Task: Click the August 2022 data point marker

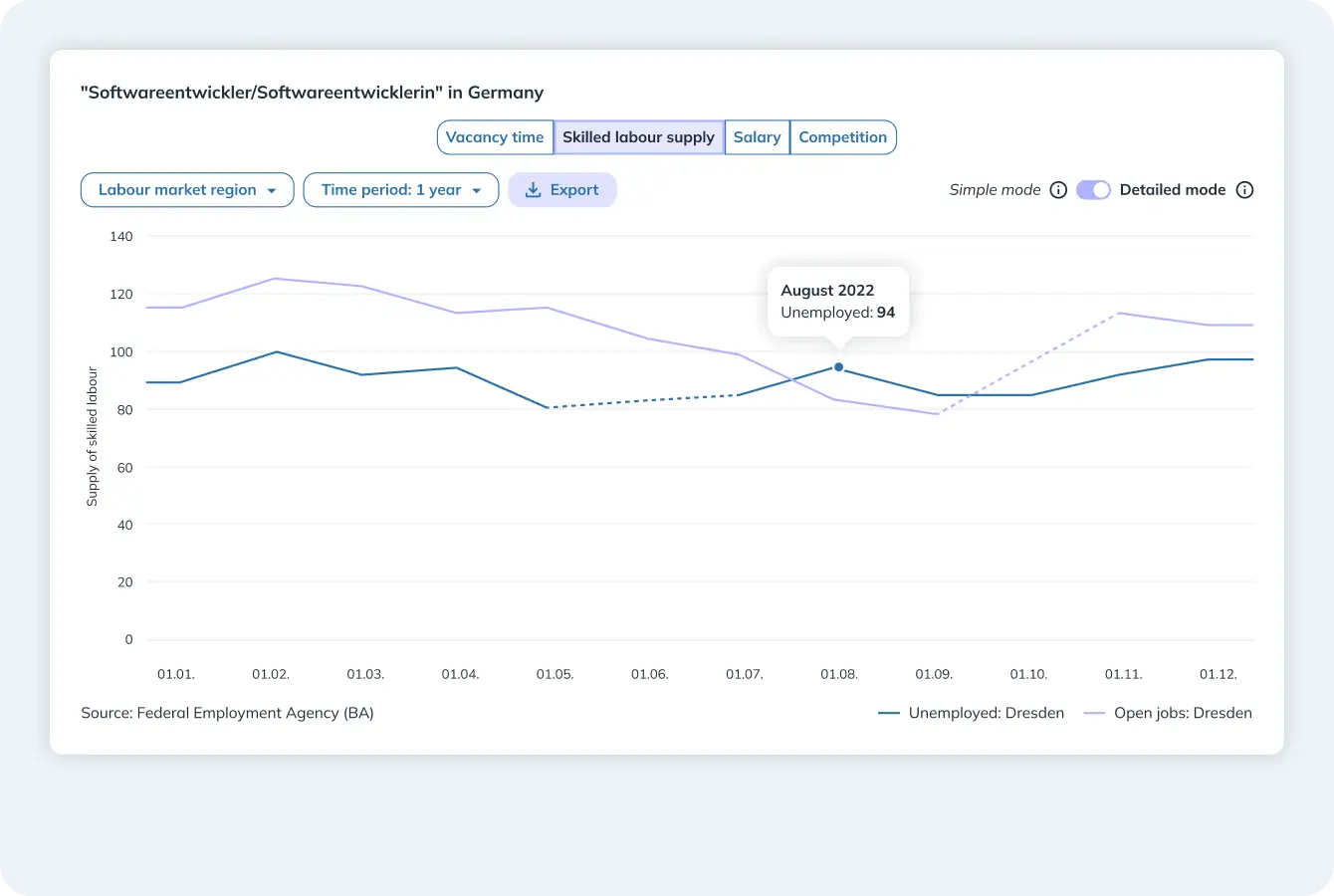Action: [x=838, y=367]
